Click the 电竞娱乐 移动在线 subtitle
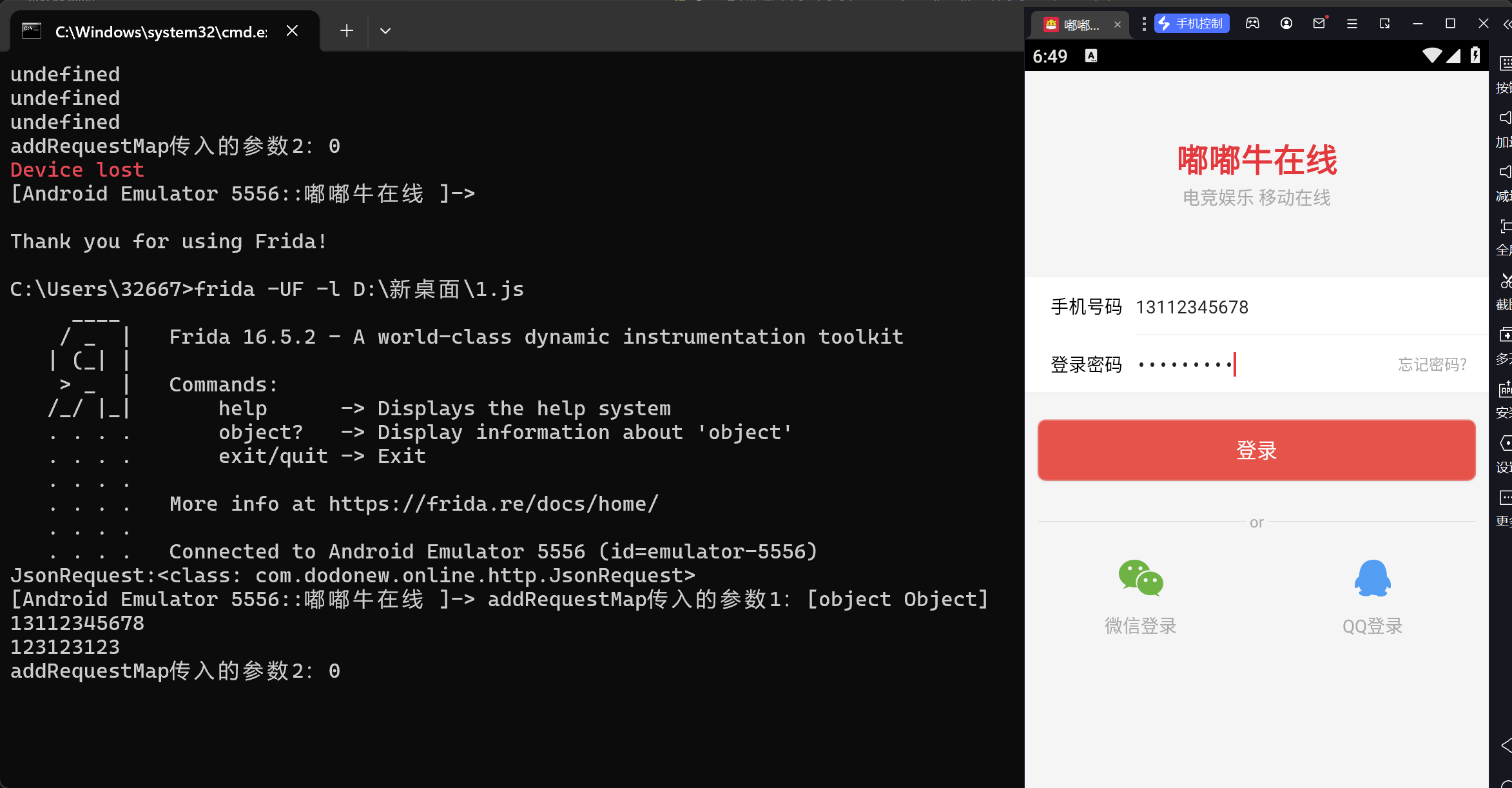This screenshot has height=788, width=1512. [1257, 197]
